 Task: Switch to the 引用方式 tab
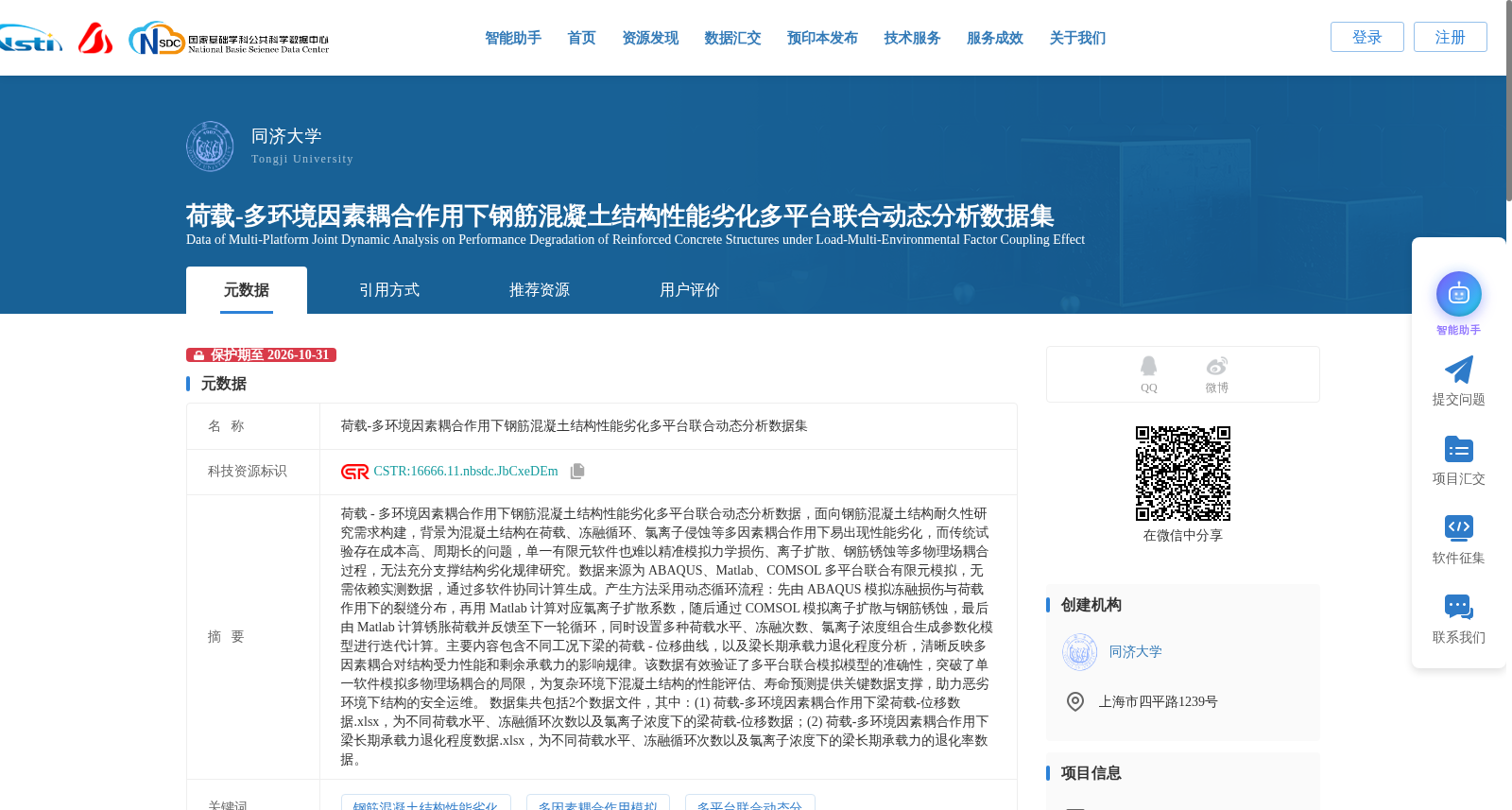[x=389, y=290]
